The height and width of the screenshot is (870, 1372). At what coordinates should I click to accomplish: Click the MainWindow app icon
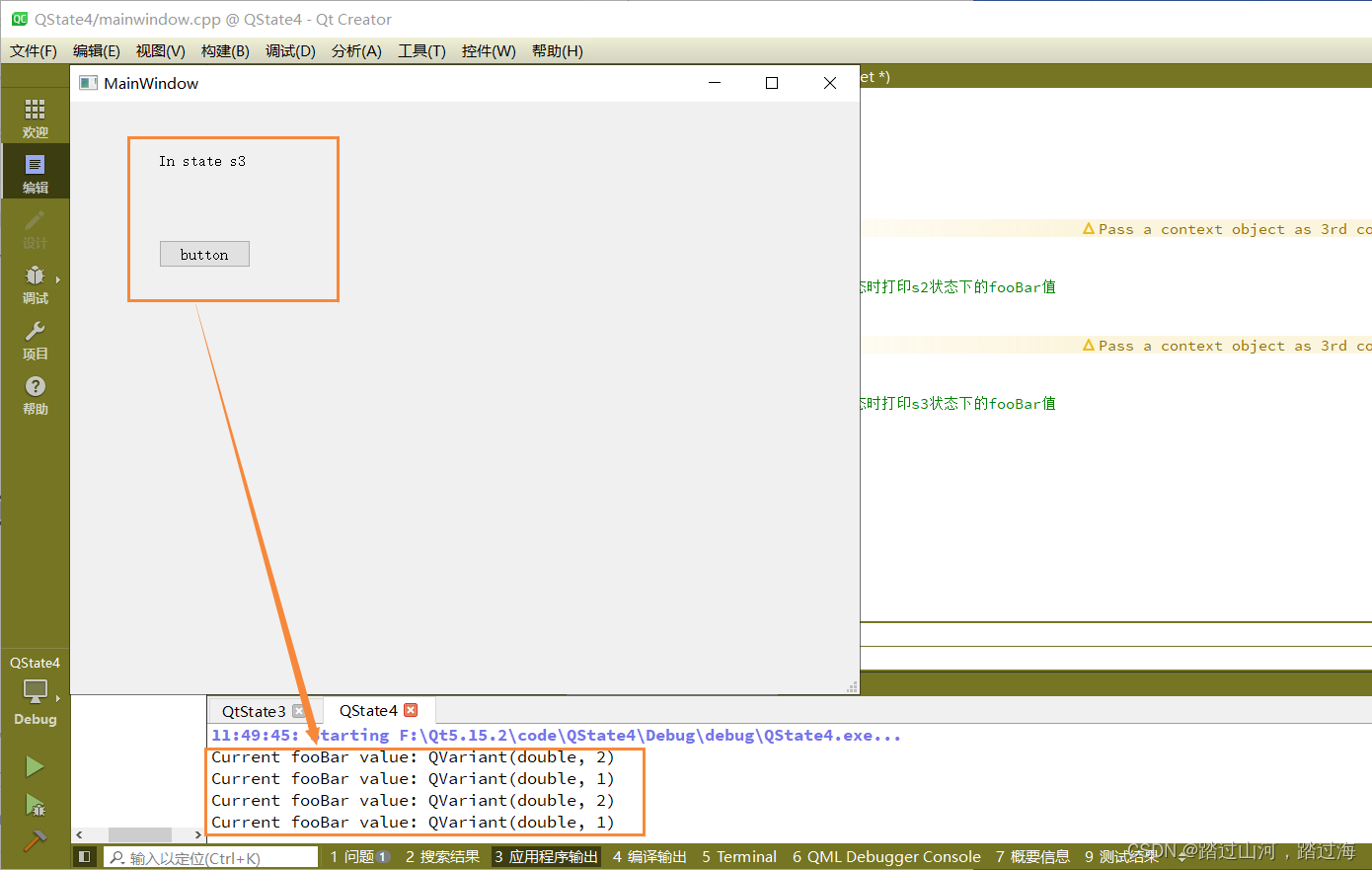(89, 83)
